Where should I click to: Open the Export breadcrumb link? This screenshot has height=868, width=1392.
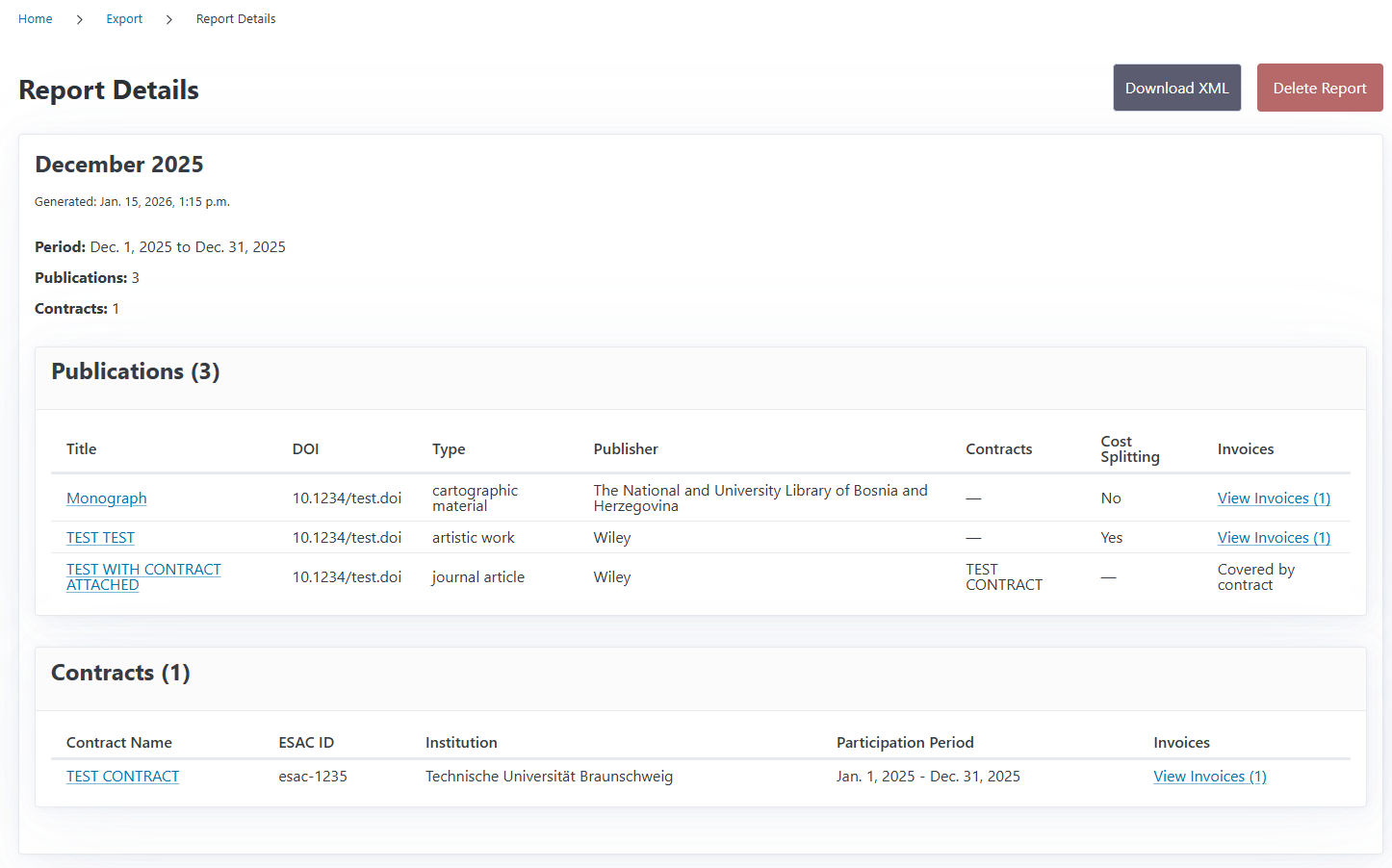(124, 19)
